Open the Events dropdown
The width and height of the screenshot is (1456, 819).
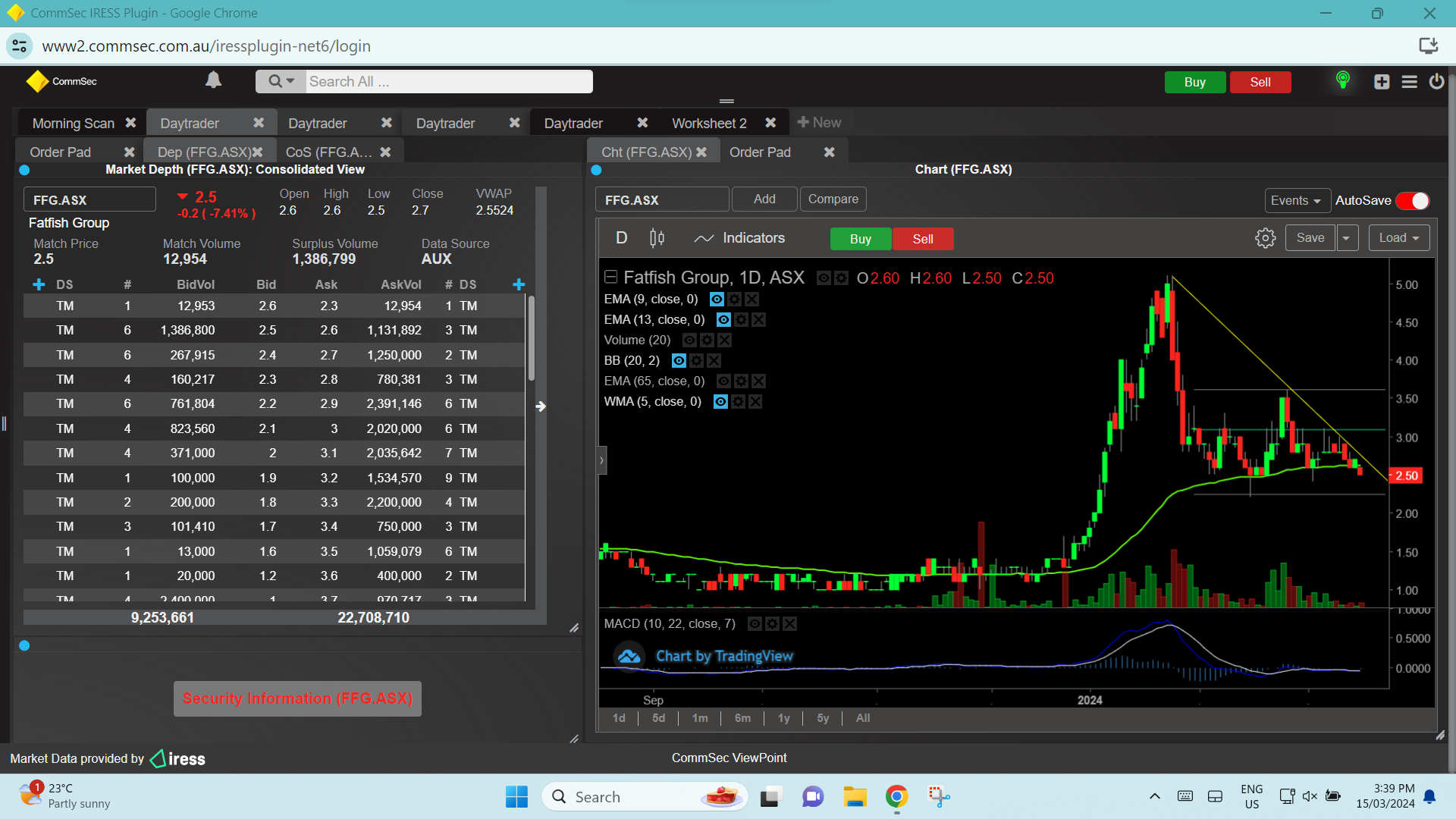coord(1297,201)
